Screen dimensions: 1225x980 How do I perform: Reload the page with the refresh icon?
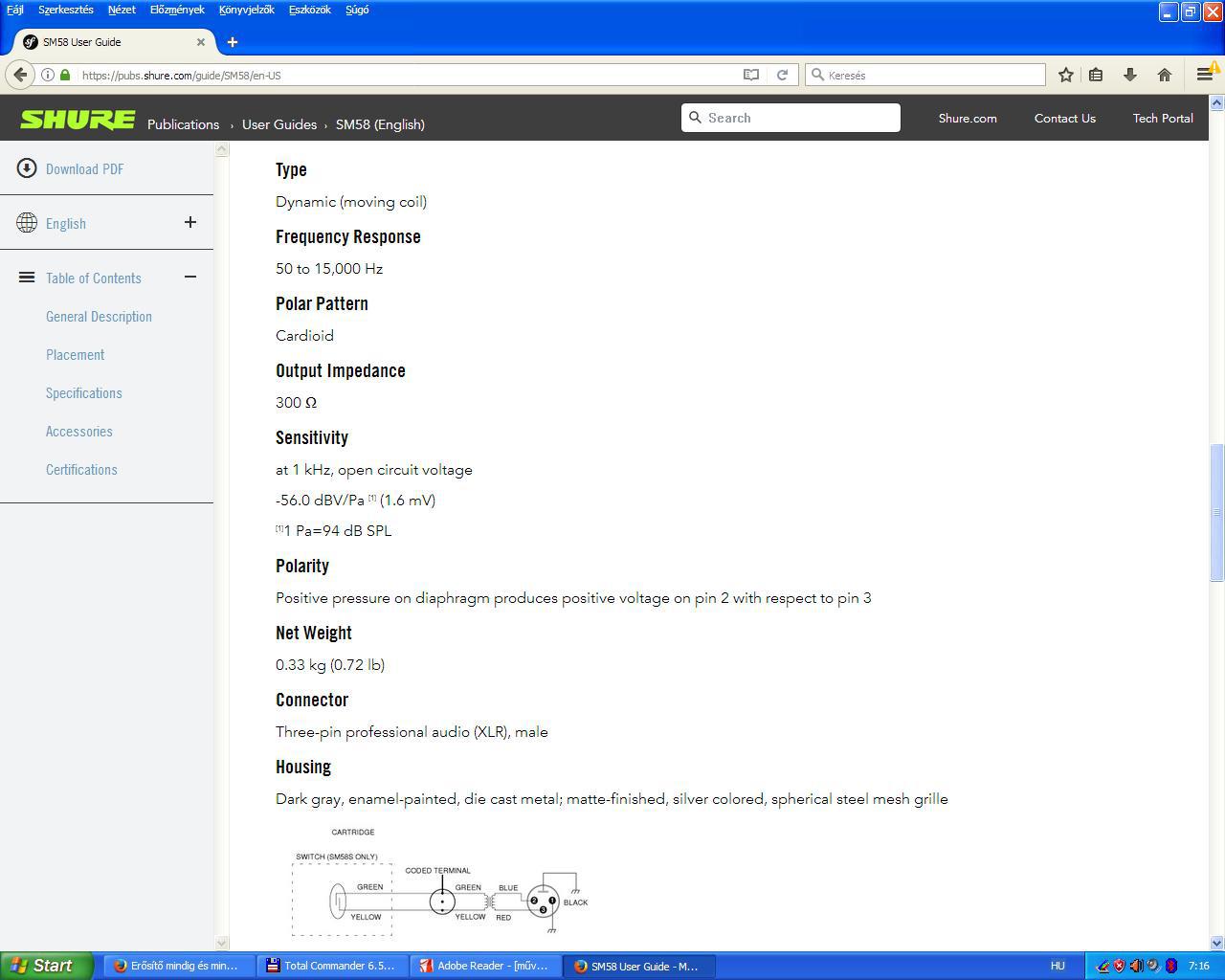(x=782, y=75)
